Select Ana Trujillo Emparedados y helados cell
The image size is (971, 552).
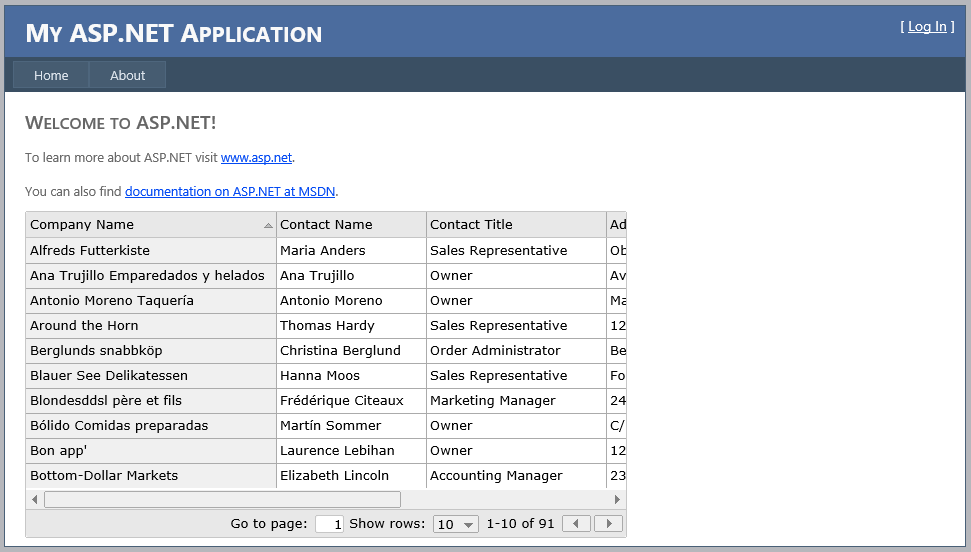151,276
